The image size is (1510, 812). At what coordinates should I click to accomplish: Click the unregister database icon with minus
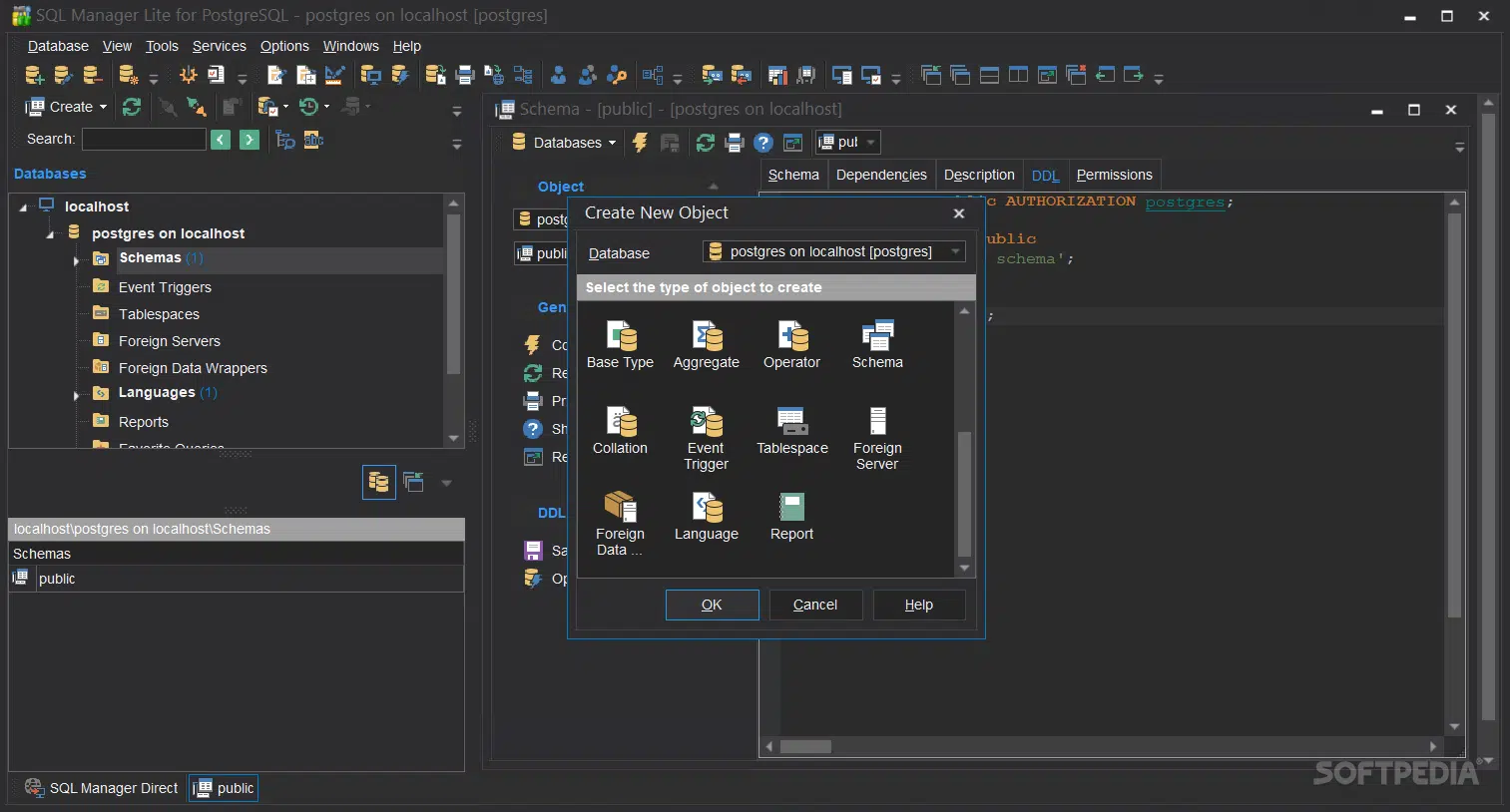pyautogui.click(x=92, y=75)
